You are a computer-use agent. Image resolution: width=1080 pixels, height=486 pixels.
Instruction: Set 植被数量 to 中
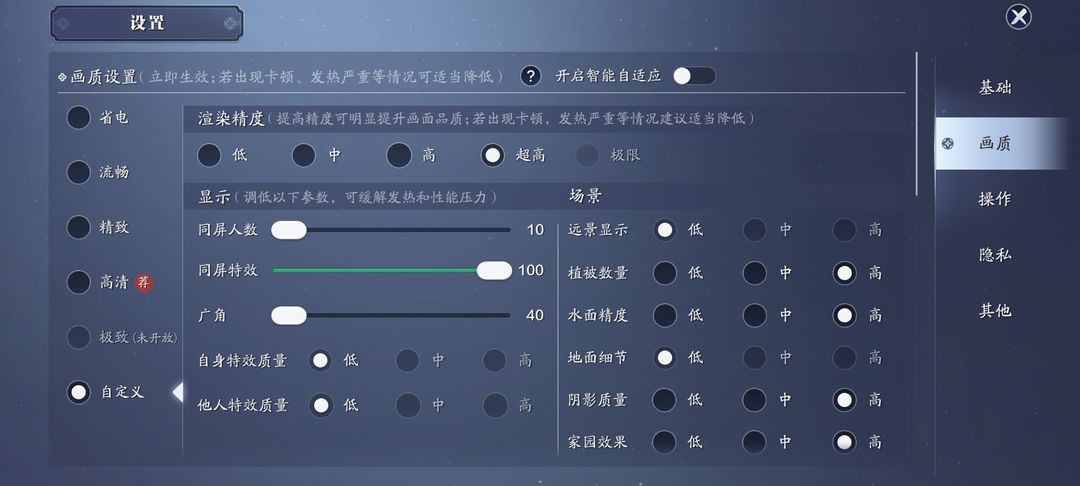[755, 273]
